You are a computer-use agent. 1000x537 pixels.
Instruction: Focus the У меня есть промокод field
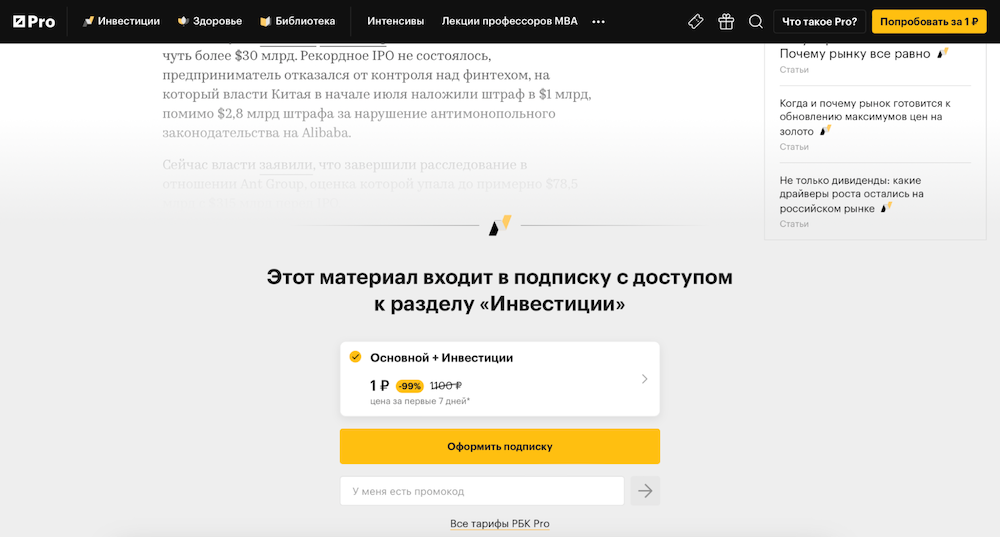point(482,491)
